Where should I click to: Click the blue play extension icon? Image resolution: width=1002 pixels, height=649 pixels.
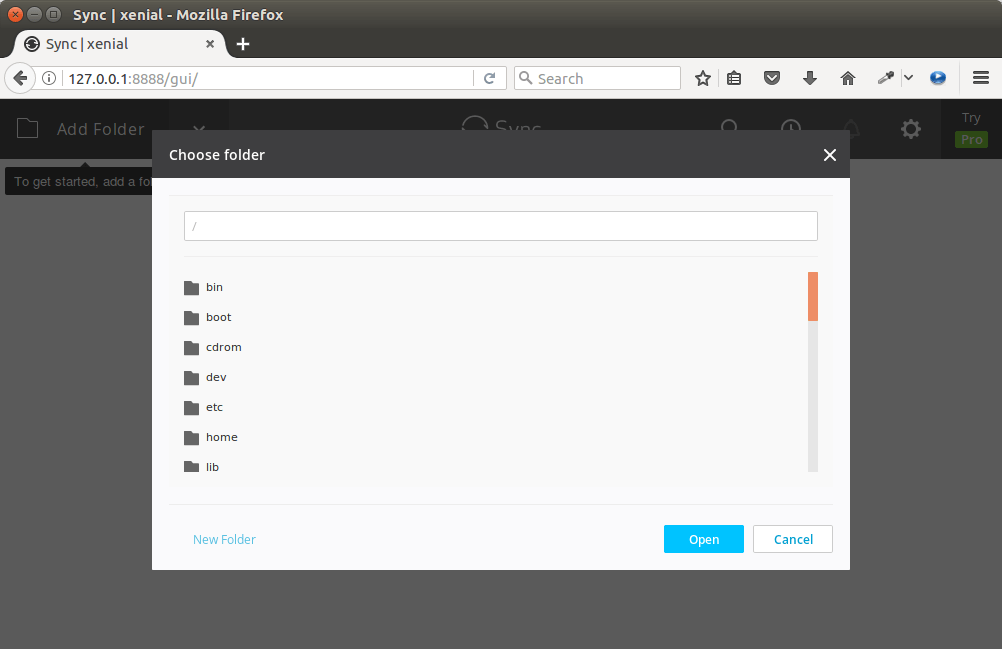pyautogui.click(x=938, y=78)
